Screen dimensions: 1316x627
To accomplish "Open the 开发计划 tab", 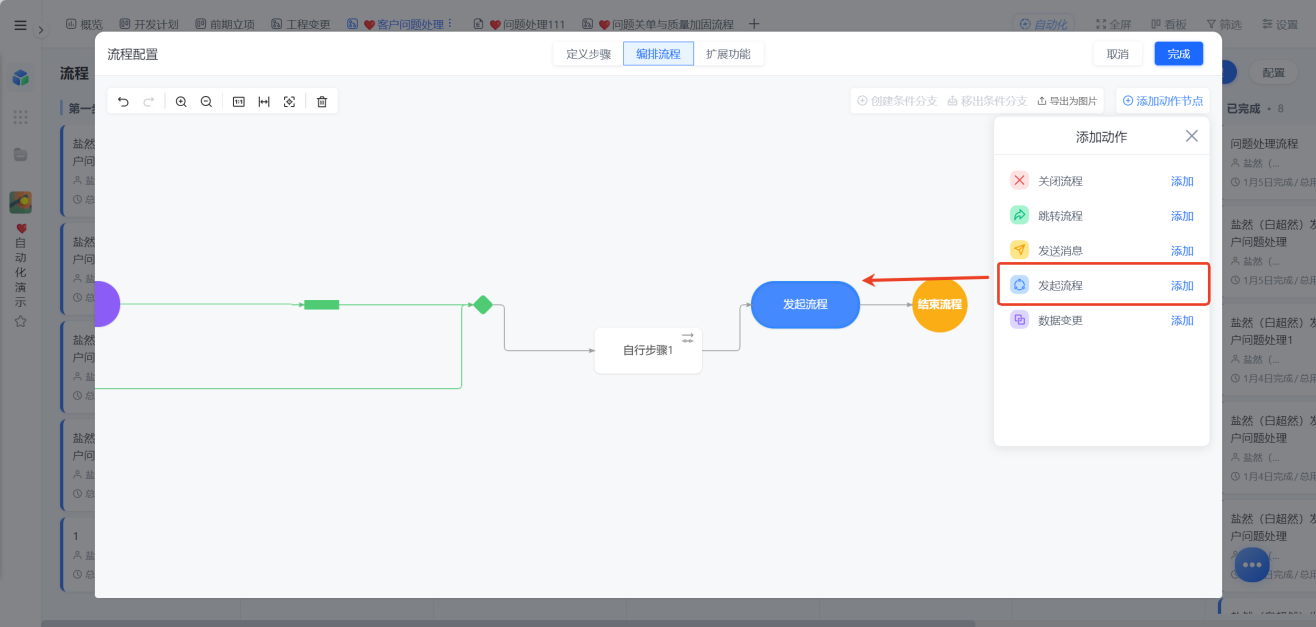I will pyautogui.click(x=148, y=23).
